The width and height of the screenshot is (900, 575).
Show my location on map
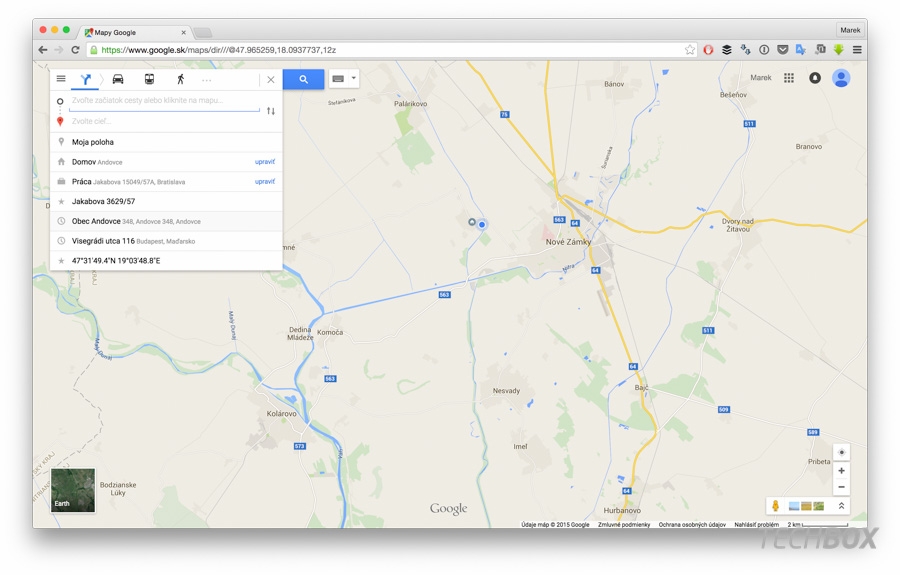(841, 452)
